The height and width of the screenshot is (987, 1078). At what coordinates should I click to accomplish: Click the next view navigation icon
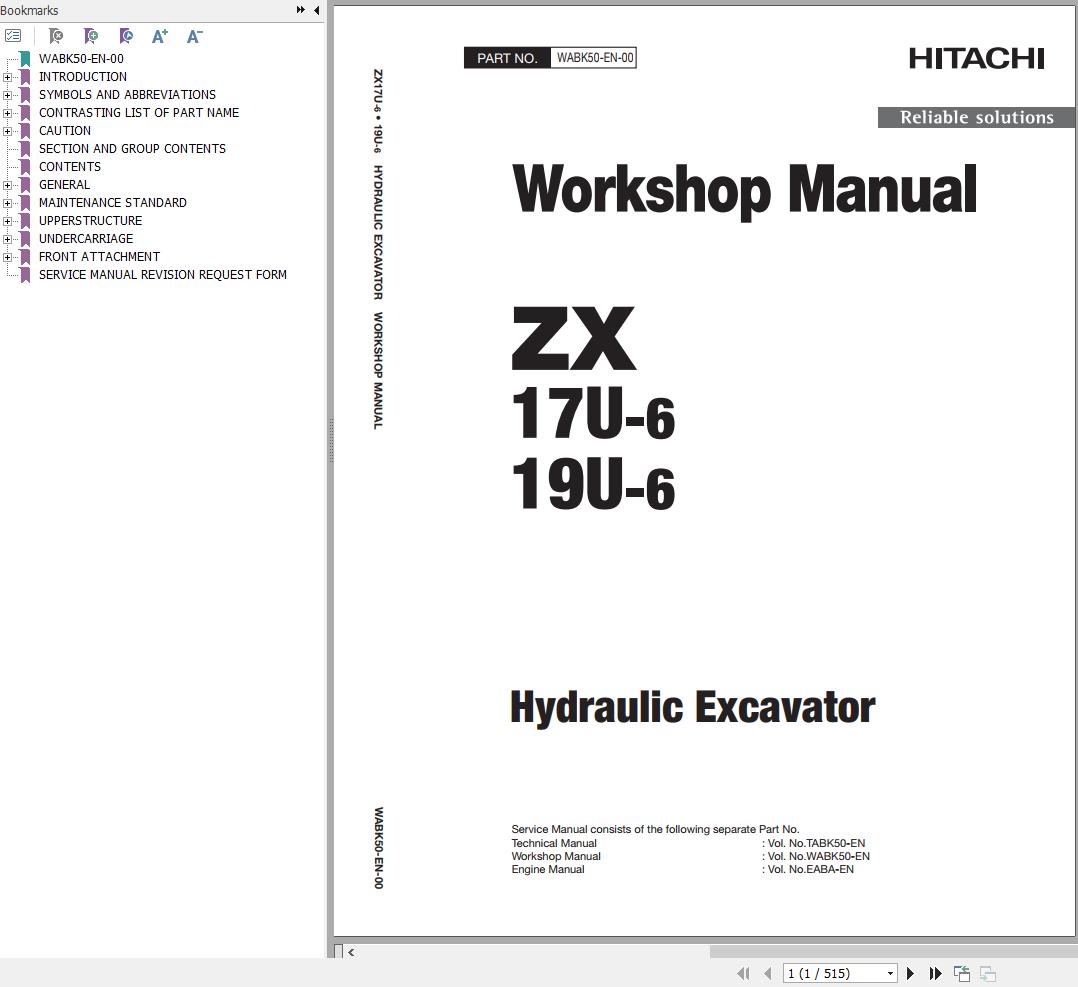988,974
